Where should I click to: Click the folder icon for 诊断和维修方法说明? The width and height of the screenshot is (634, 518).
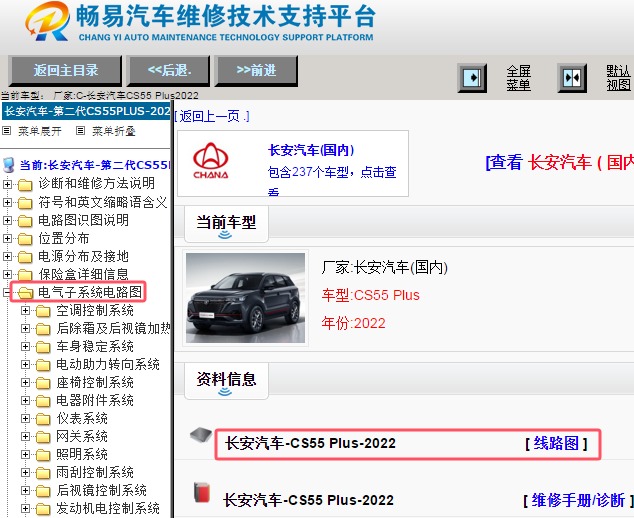(x=25, y=185)
